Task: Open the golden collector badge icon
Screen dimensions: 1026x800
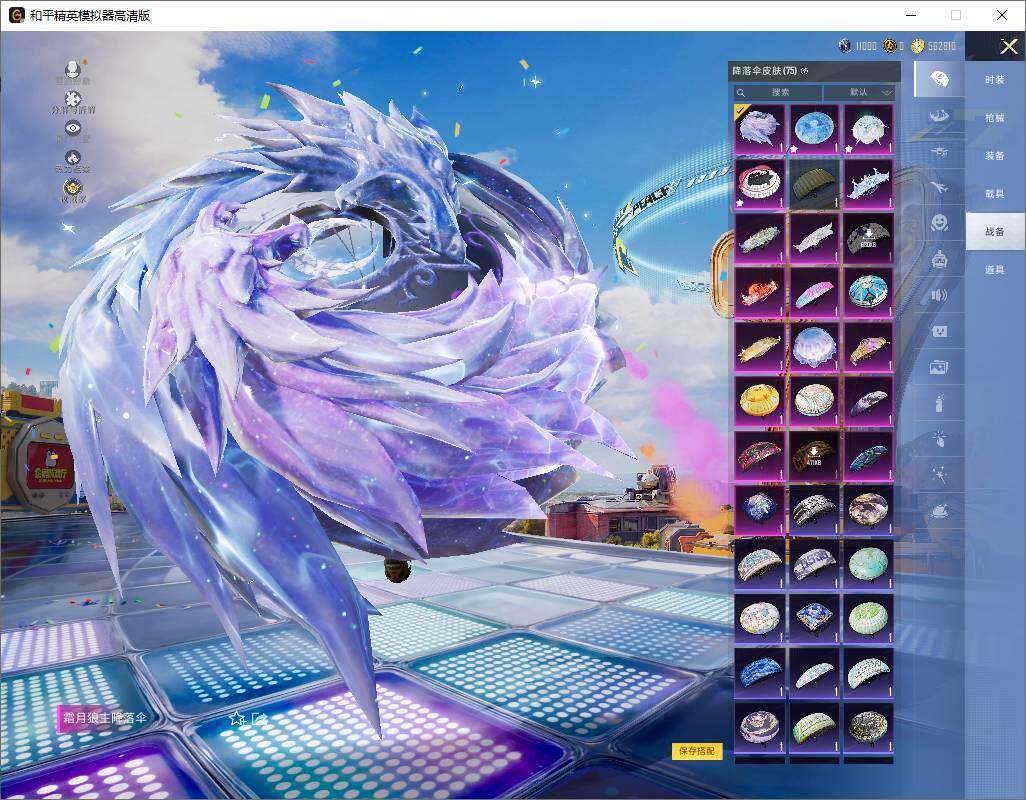Action: 73,188
